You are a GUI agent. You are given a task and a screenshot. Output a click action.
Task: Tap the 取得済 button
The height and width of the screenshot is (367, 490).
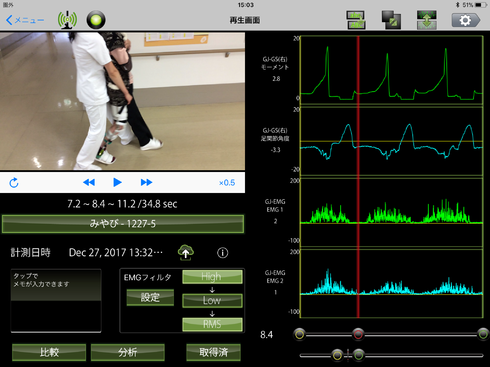213,352
